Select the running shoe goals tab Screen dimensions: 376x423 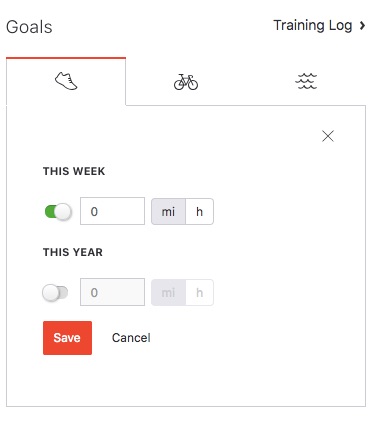[66, 81]
